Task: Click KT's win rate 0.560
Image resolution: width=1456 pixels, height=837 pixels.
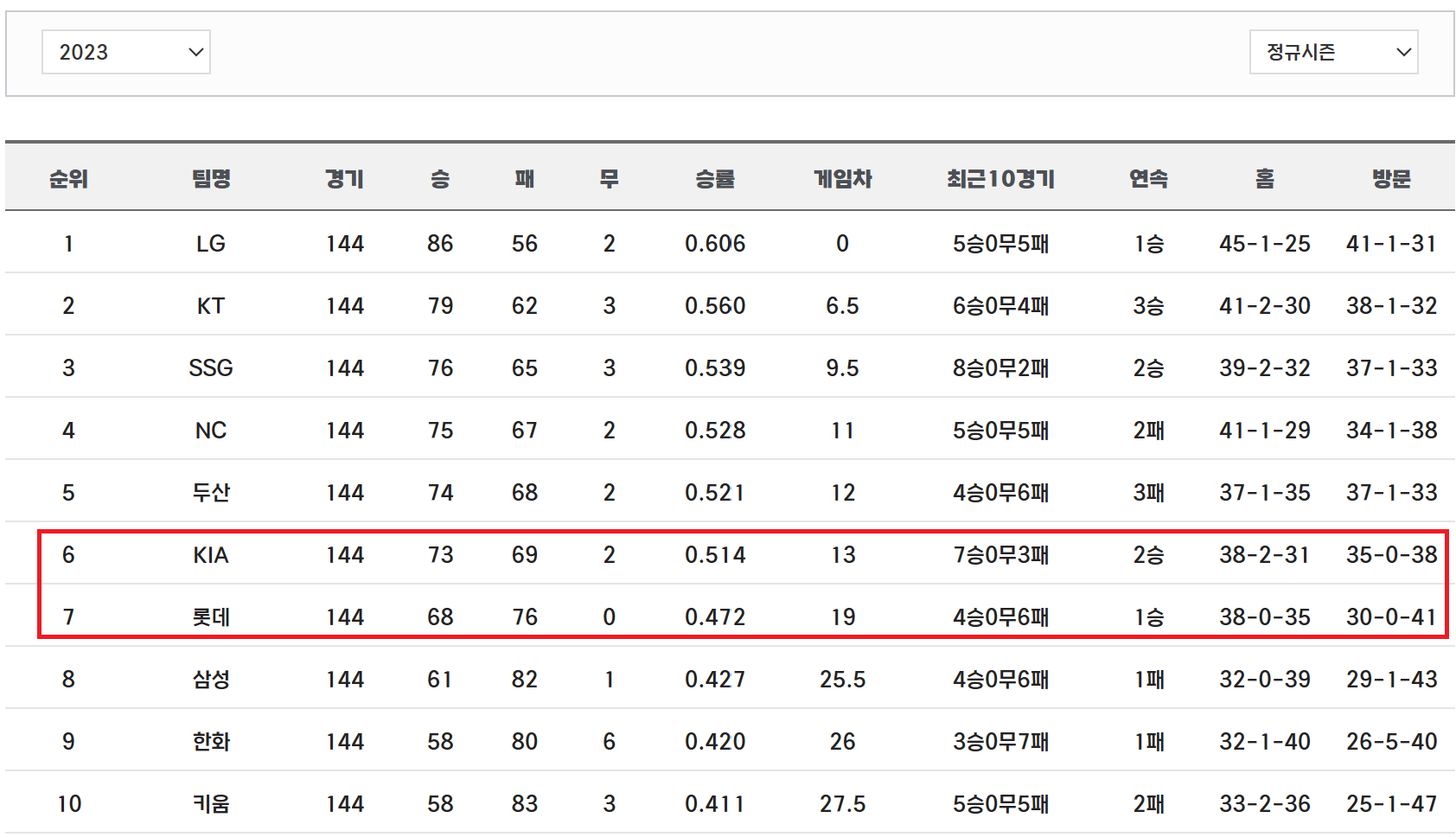Action: 715,306
